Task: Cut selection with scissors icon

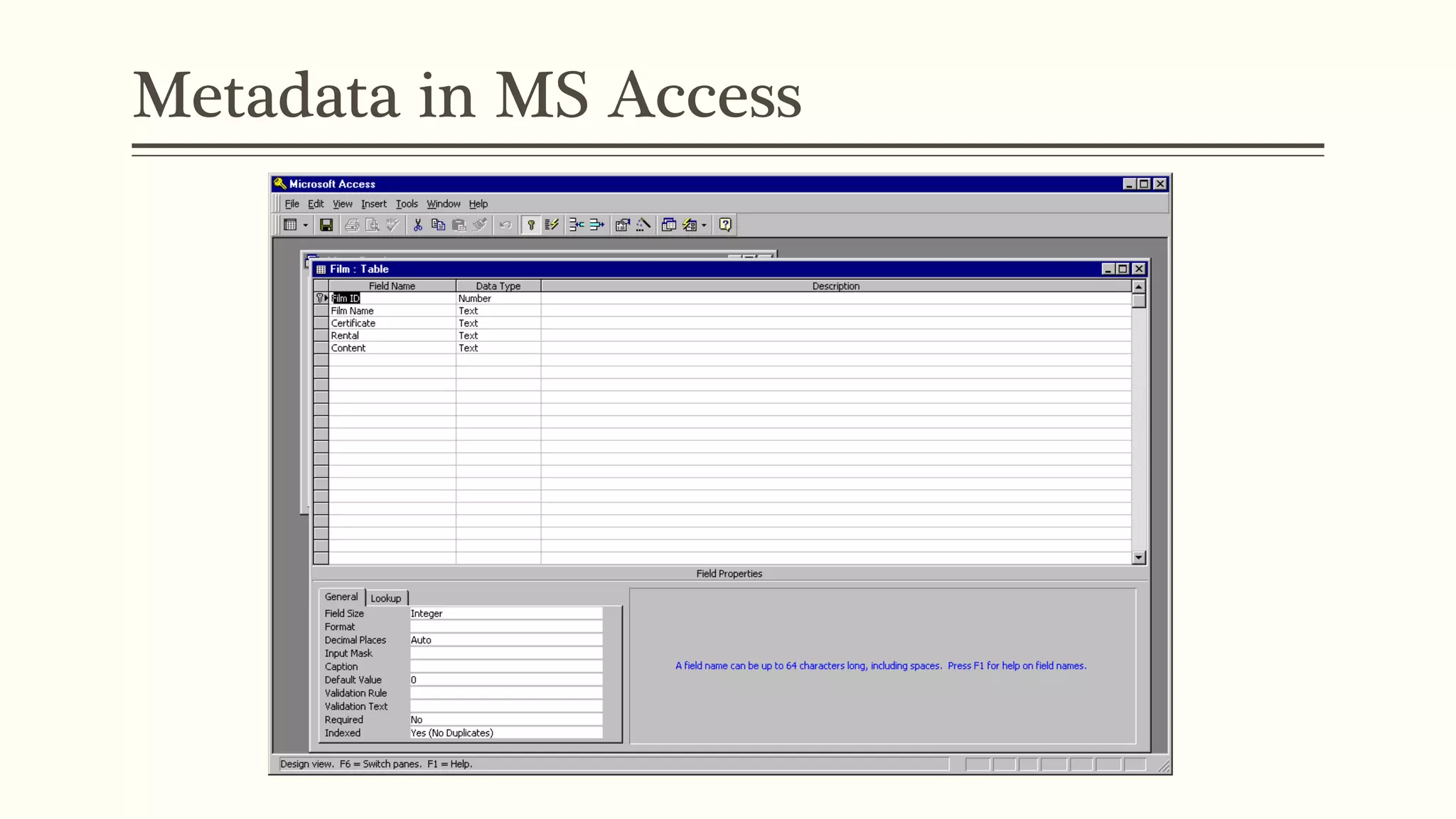Action: [x=418, y=225]
